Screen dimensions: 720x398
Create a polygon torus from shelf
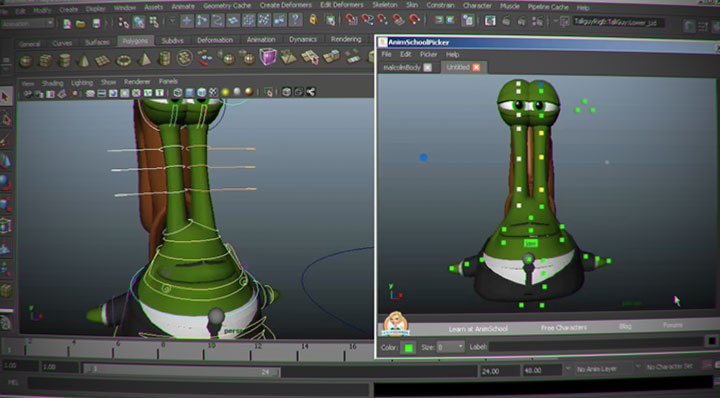[x=124, y=60]
